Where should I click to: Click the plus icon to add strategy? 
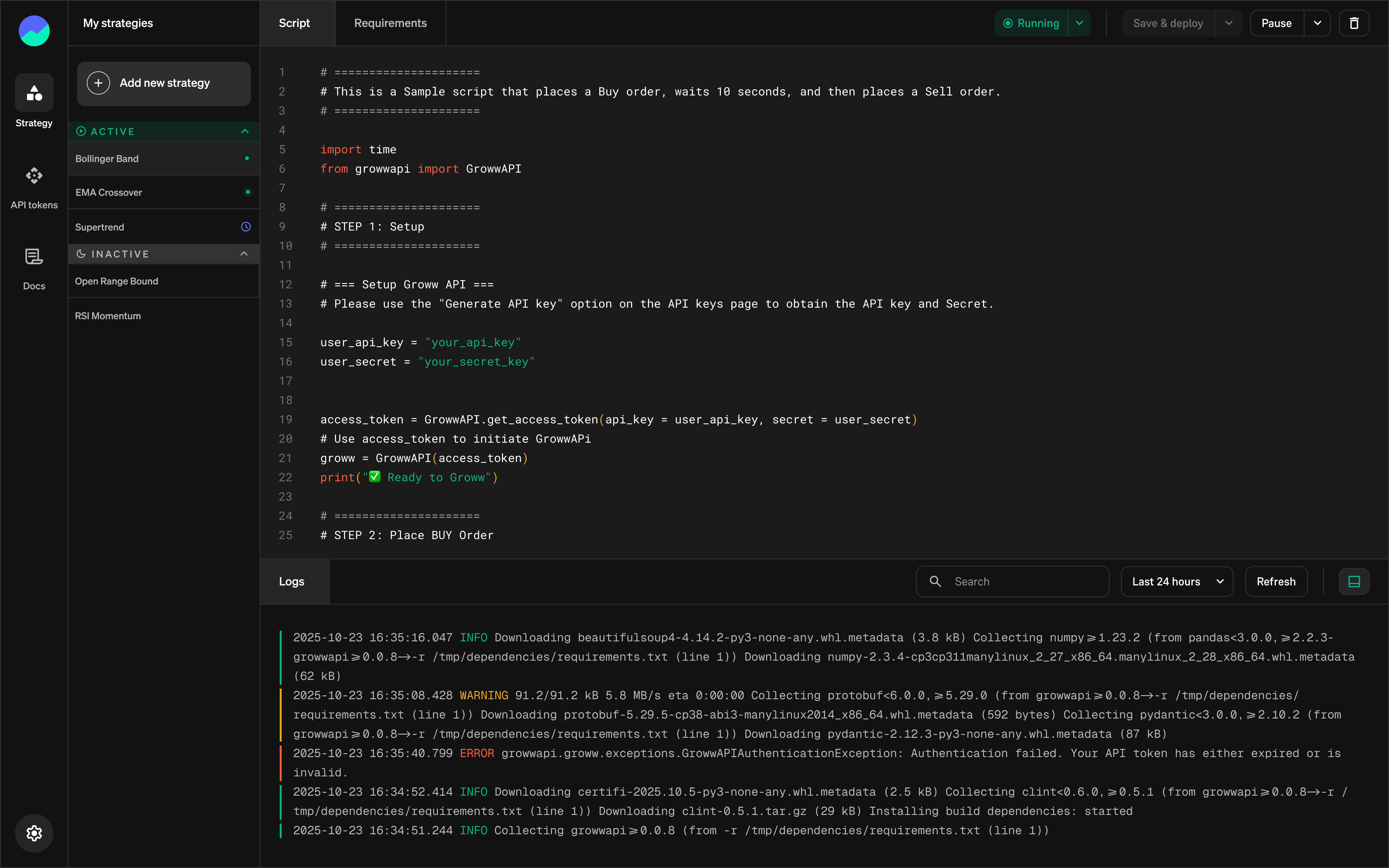[99, 83]
